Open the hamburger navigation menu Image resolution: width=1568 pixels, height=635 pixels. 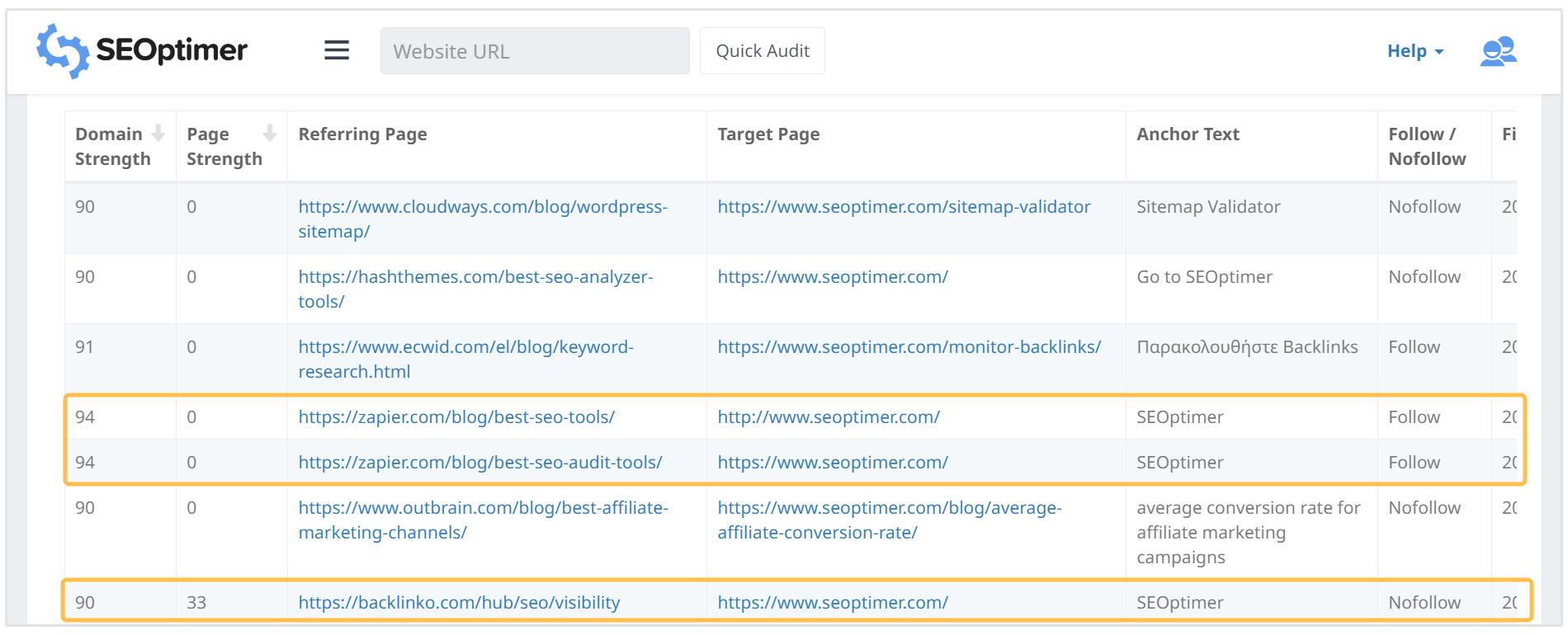pos(337,50)
